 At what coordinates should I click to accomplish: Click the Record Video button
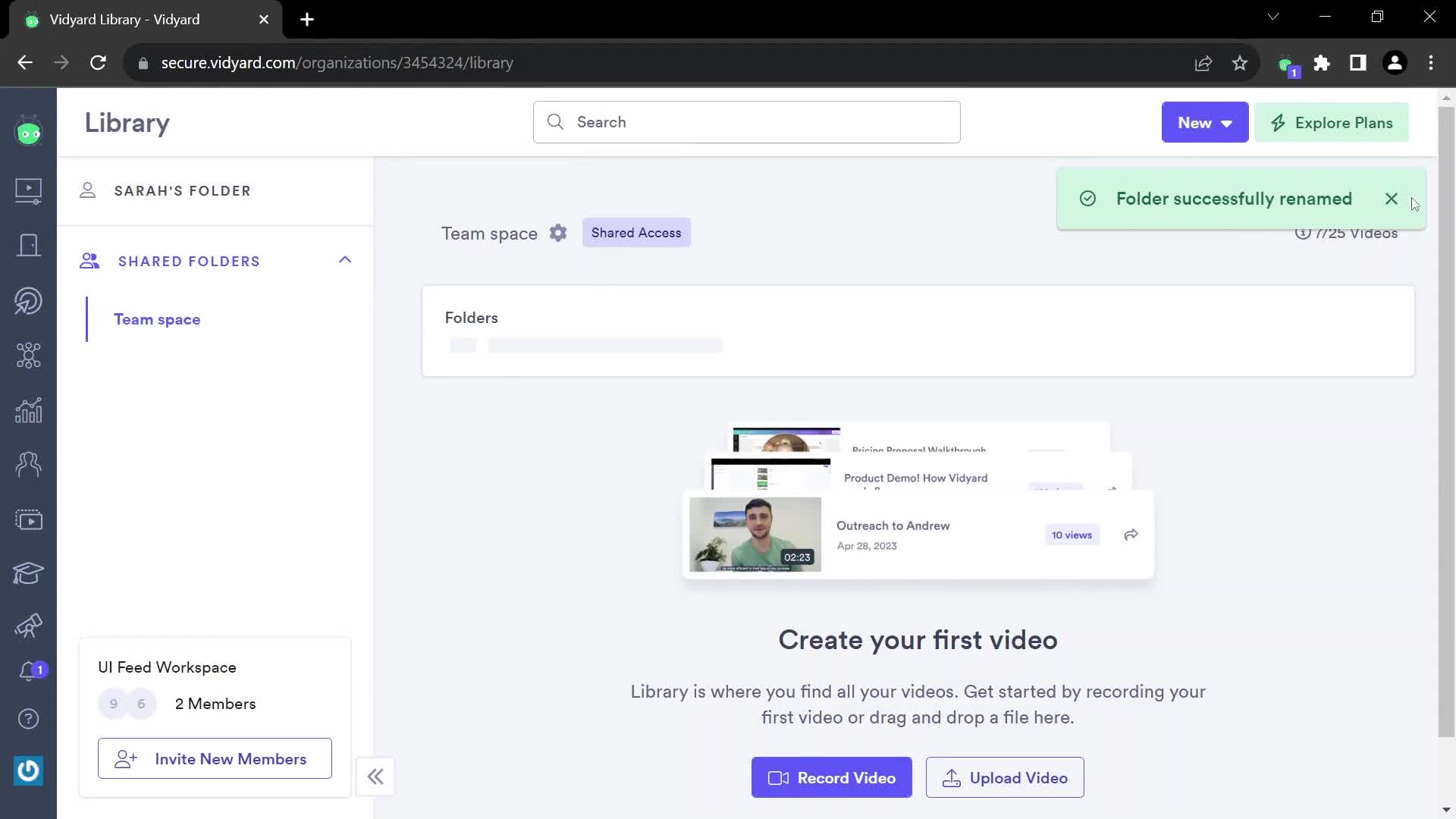(832, 777)
